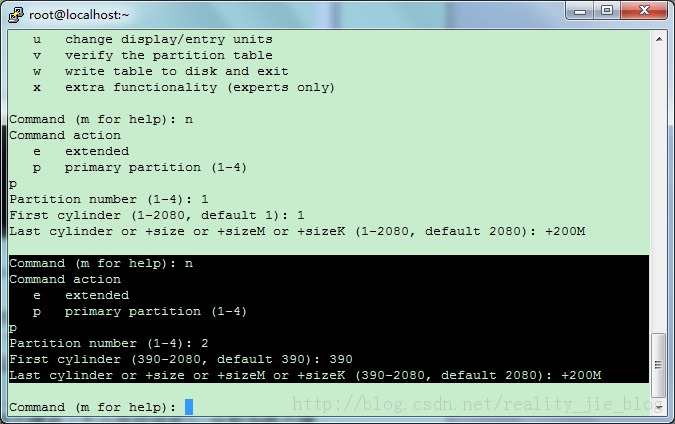
Task: Click '+200M' in the highlighted selection
Action: click(581, 375)
